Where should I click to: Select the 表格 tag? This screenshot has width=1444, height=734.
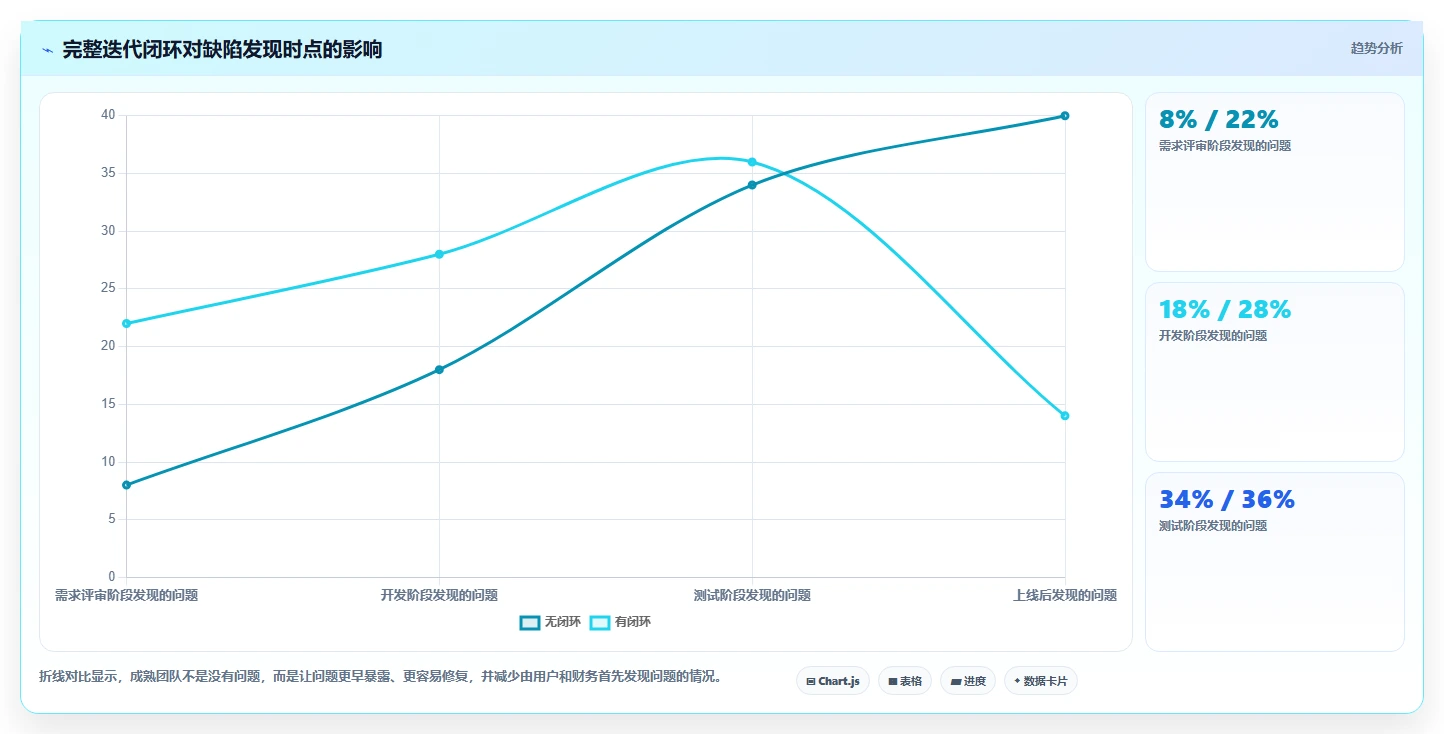coord(905,681)
